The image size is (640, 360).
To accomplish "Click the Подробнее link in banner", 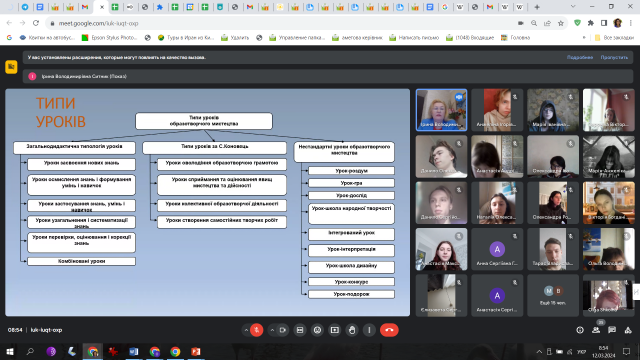I will pyautogui.click(x=580, y=58).
